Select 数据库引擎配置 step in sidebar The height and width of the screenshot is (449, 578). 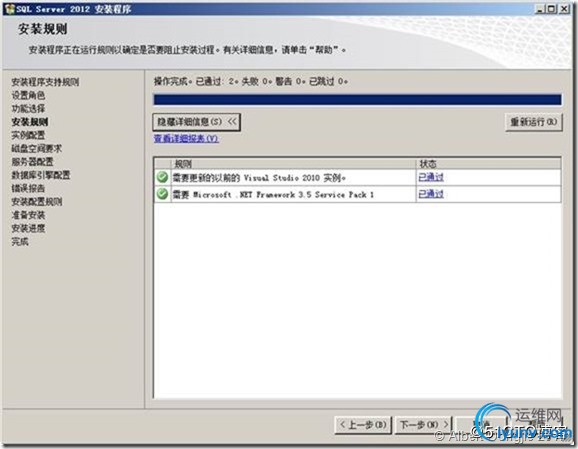pos(41,175)
